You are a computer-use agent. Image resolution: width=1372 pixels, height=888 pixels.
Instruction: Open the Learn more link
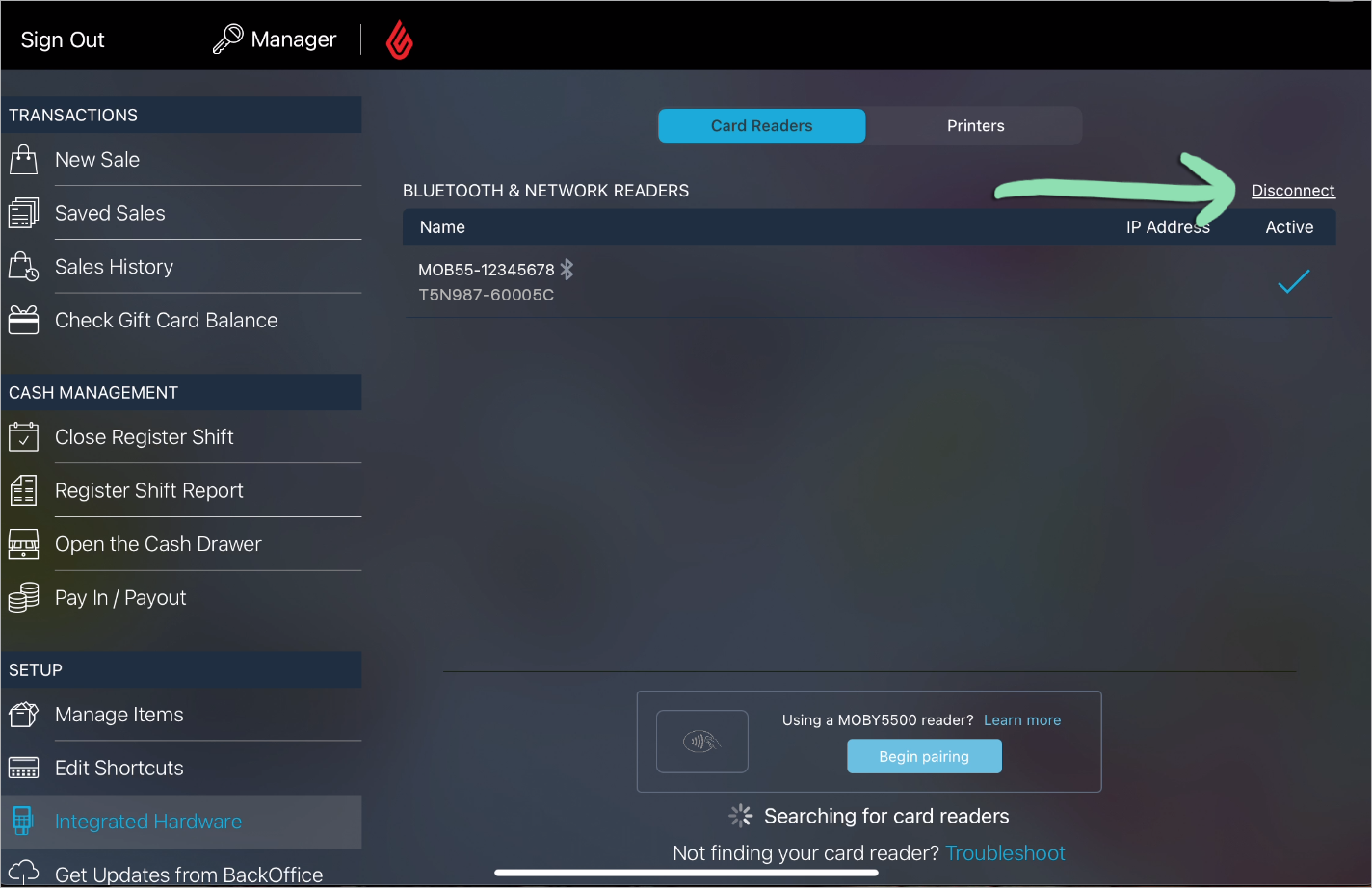coord(1022,720)
